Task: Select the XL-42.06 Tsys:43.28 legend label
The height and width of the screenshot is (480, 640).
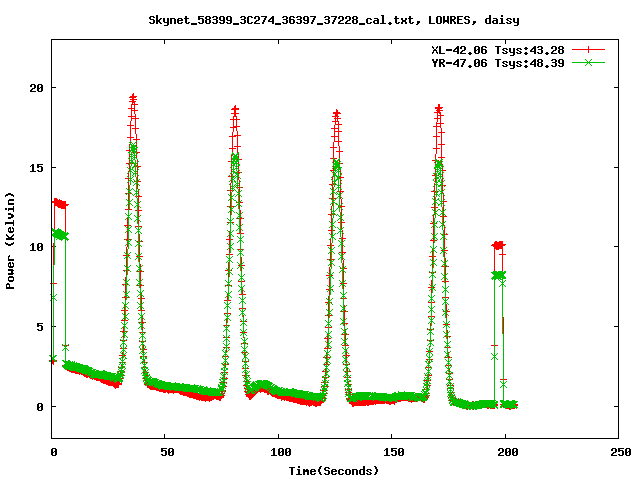Action: (x=501, y=49)
